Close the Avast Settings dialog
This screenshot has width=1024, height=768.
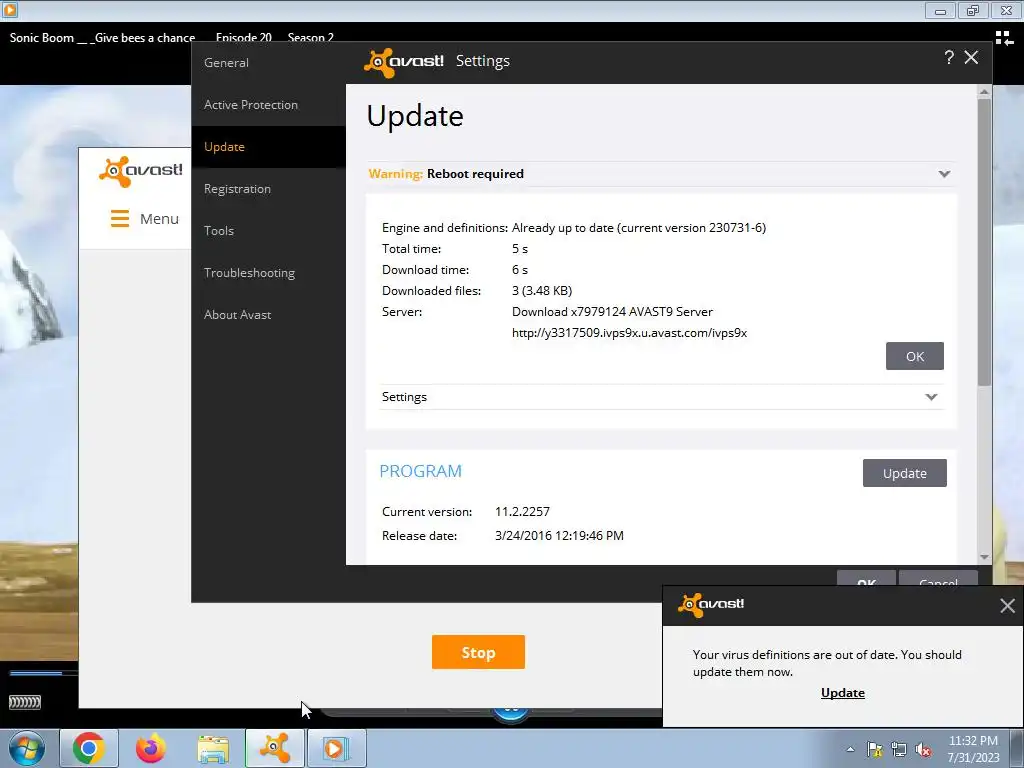coord(971,57)
